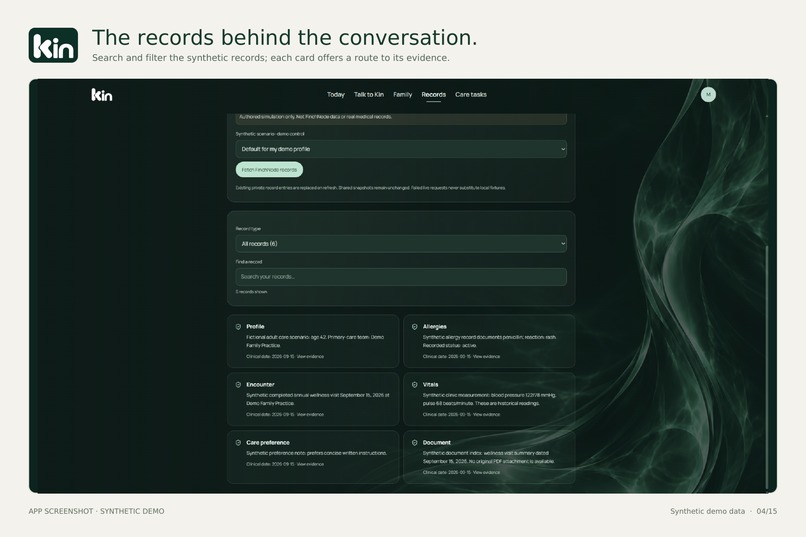Click the shield icon on the Vitals card
The height and width of the screenshot is (537, 806).
click(x=414, y=385)
